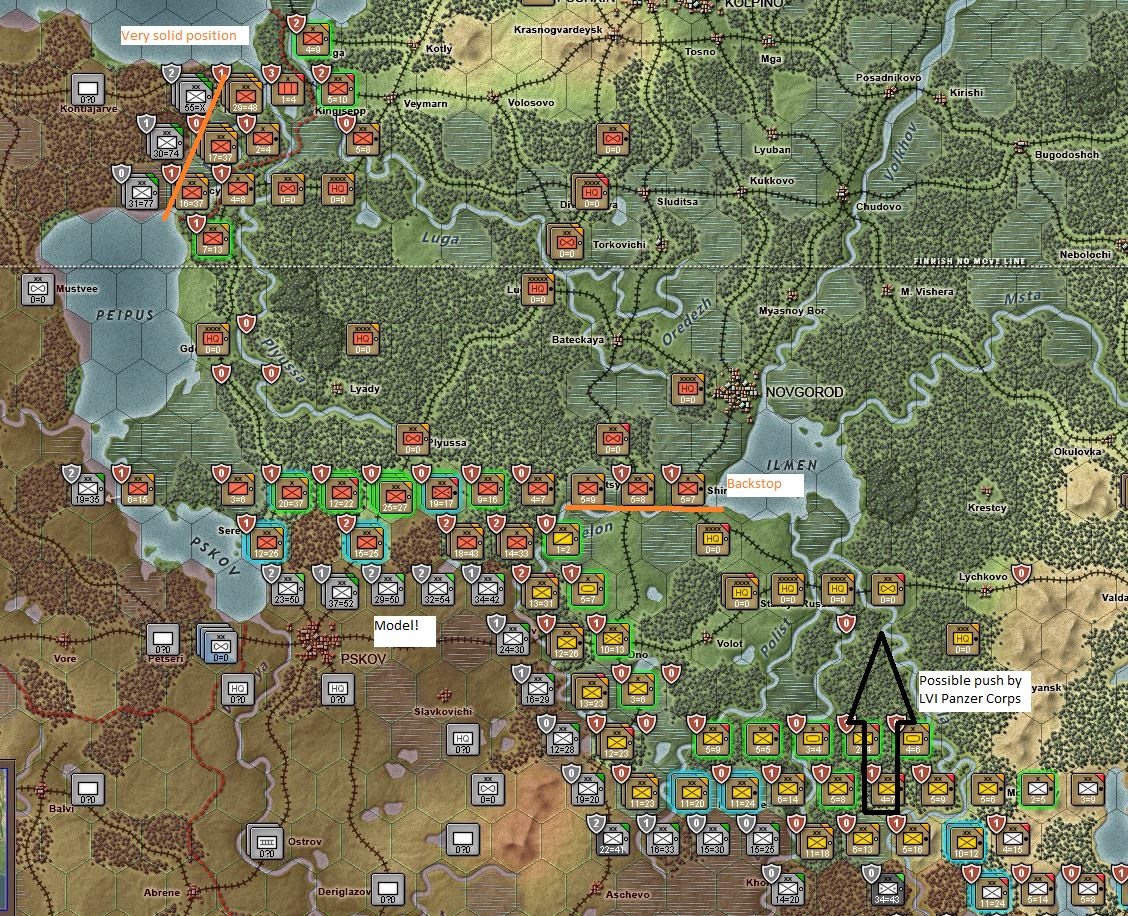The width and height of the screenshot is (1128, 916).
Task: Click the red 6=15 division counter
Action: point(138,488)
